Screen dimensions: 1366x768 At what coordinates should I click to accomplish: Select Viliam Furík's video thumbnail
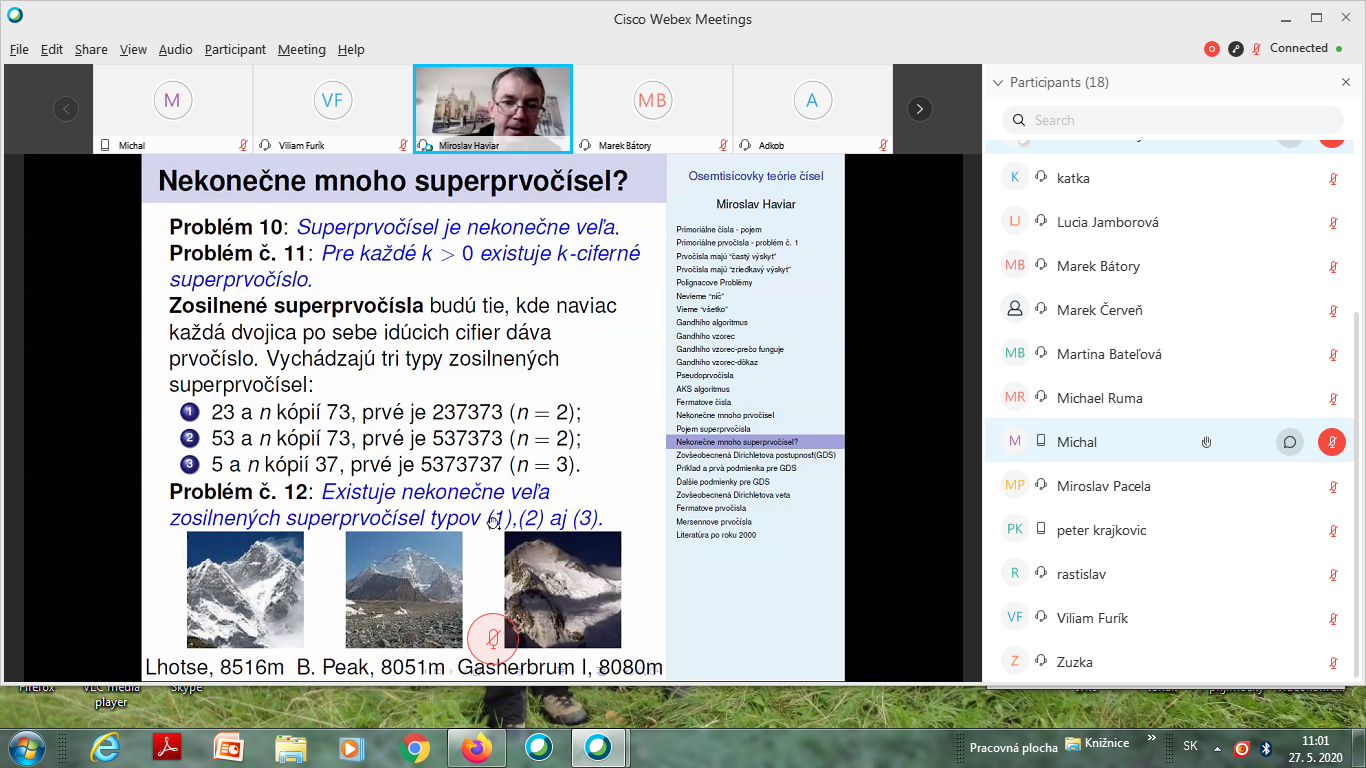pyautogui.click(x=333, y=109)
